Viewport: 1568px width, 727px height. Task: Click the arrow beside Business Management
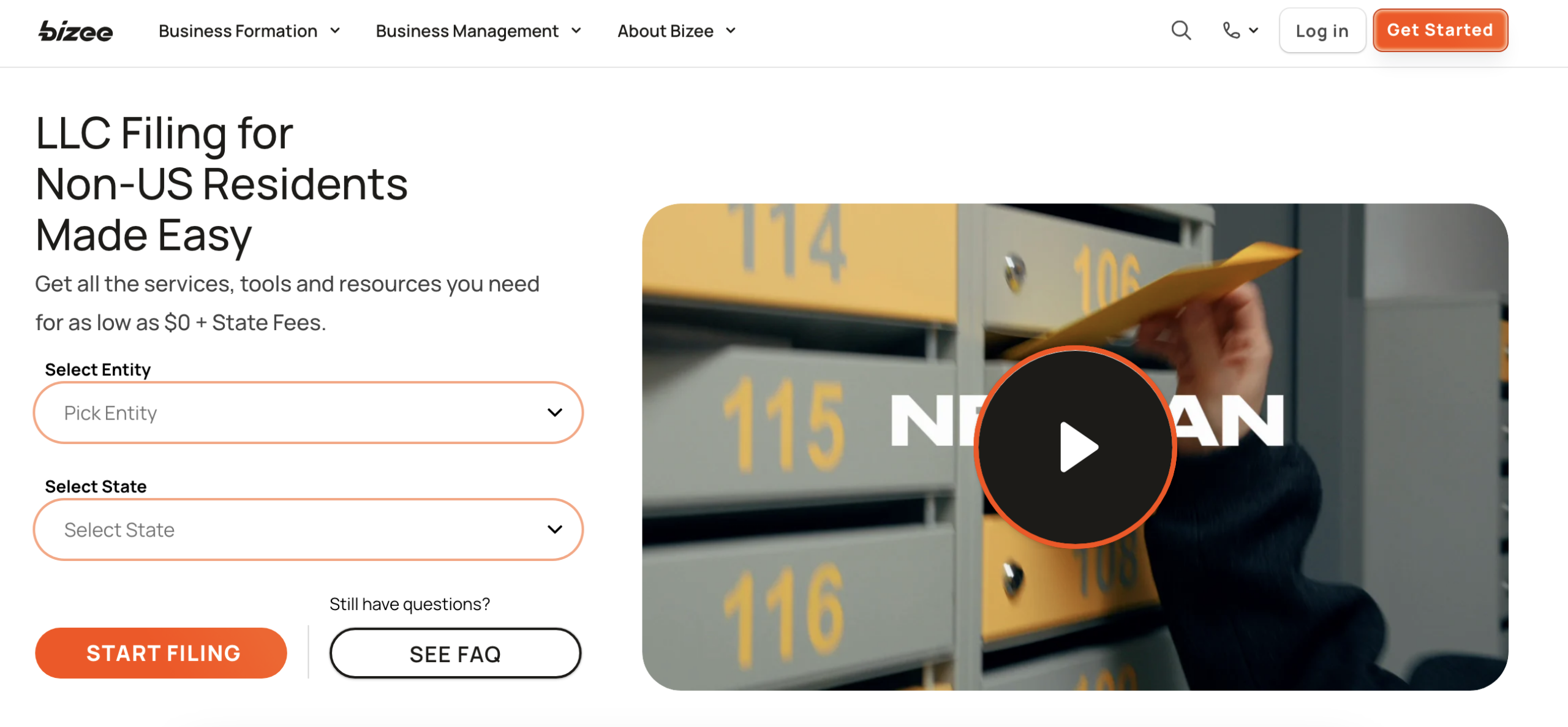pos(576,31)
